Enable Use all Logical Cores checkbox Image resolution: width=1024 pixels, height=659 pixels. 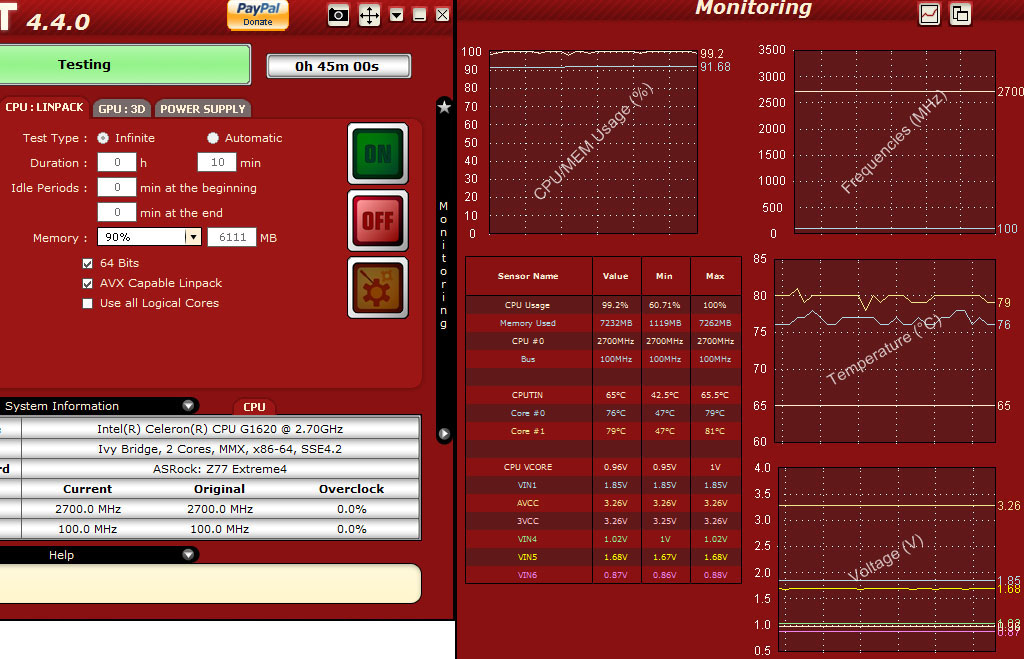click(88, 304)
